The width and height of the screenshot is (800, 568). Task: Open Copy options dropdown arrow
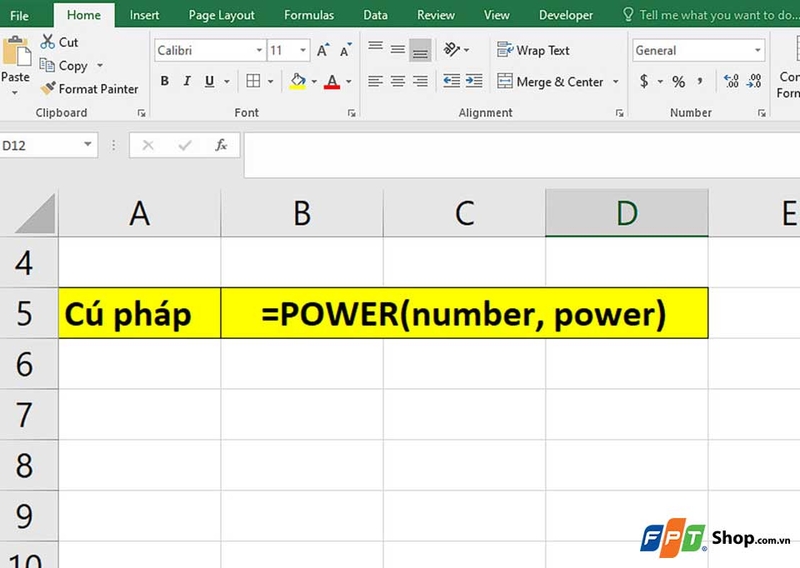click(100, 65)
